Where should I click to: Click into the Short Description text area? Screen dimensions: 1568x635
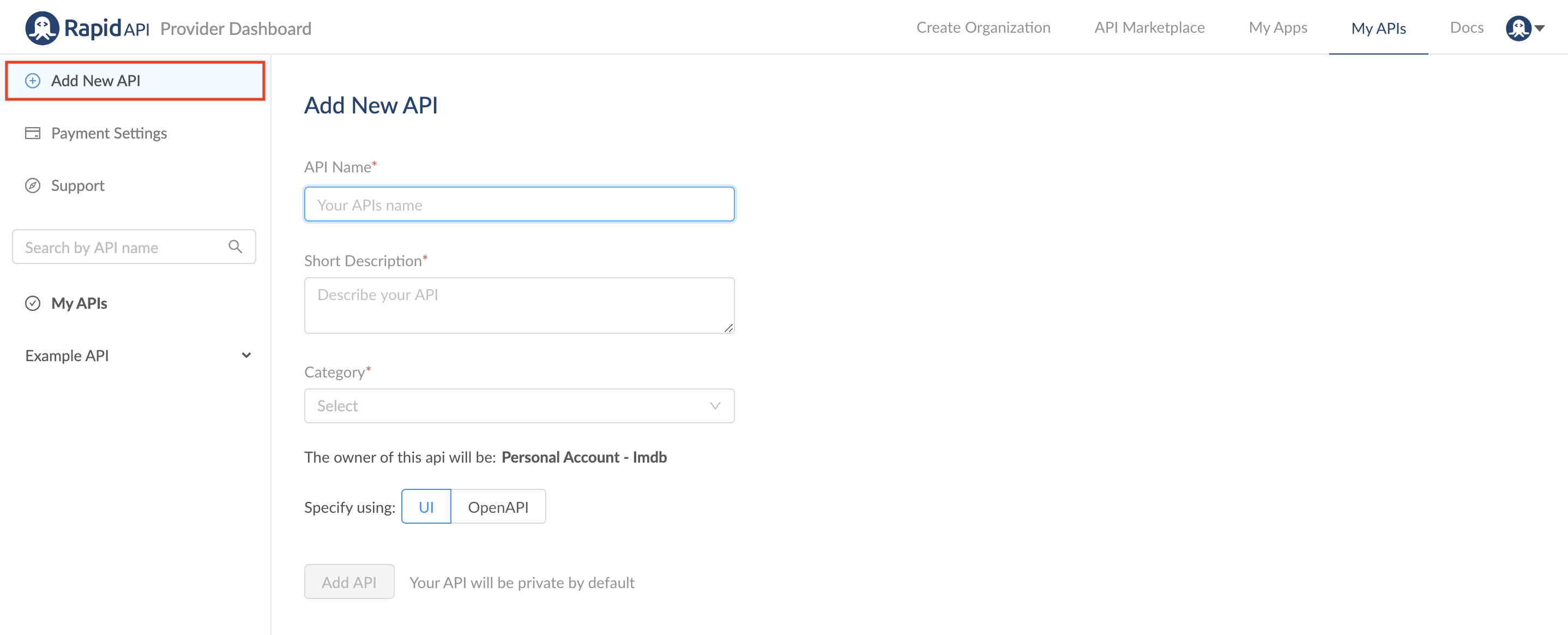click(519, 305)
